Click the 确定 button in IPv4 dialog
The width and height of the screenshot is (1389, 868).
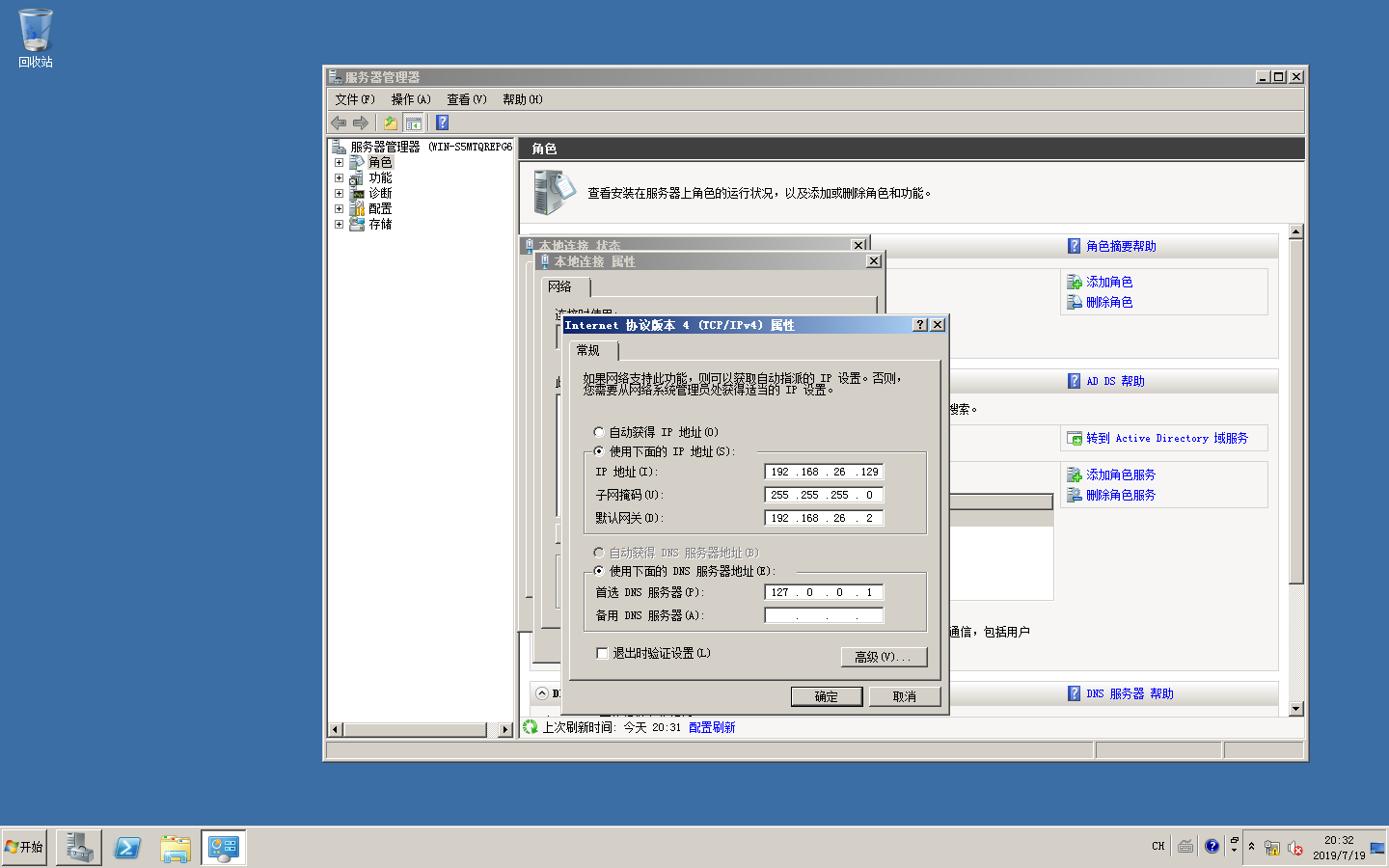click(826, 696)
